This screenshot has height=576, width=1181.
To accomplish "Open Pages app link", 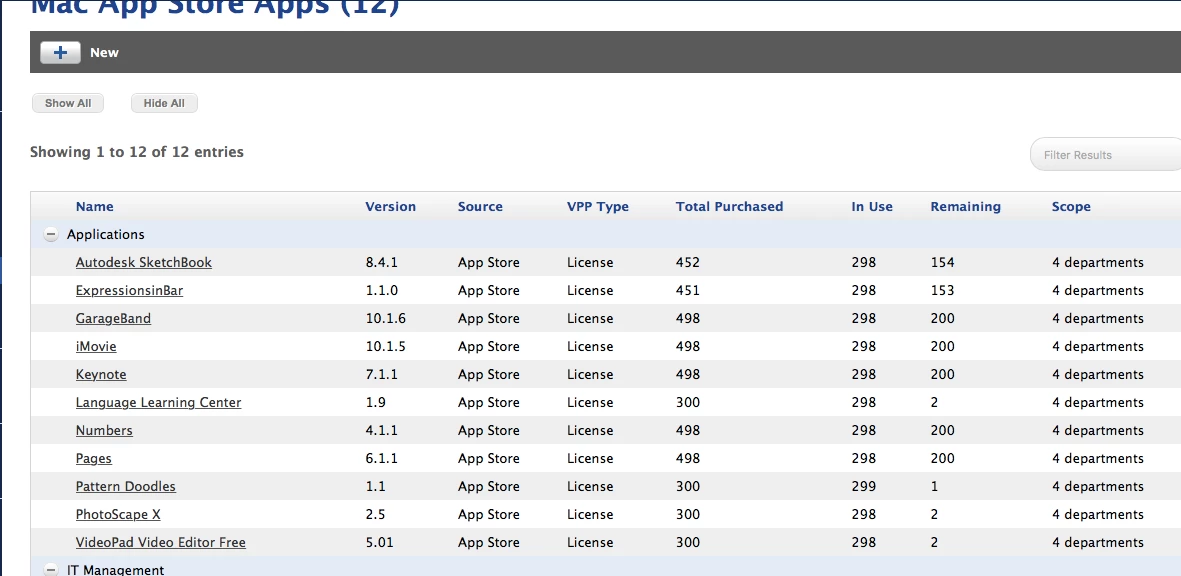I will (x=93, y=459).
